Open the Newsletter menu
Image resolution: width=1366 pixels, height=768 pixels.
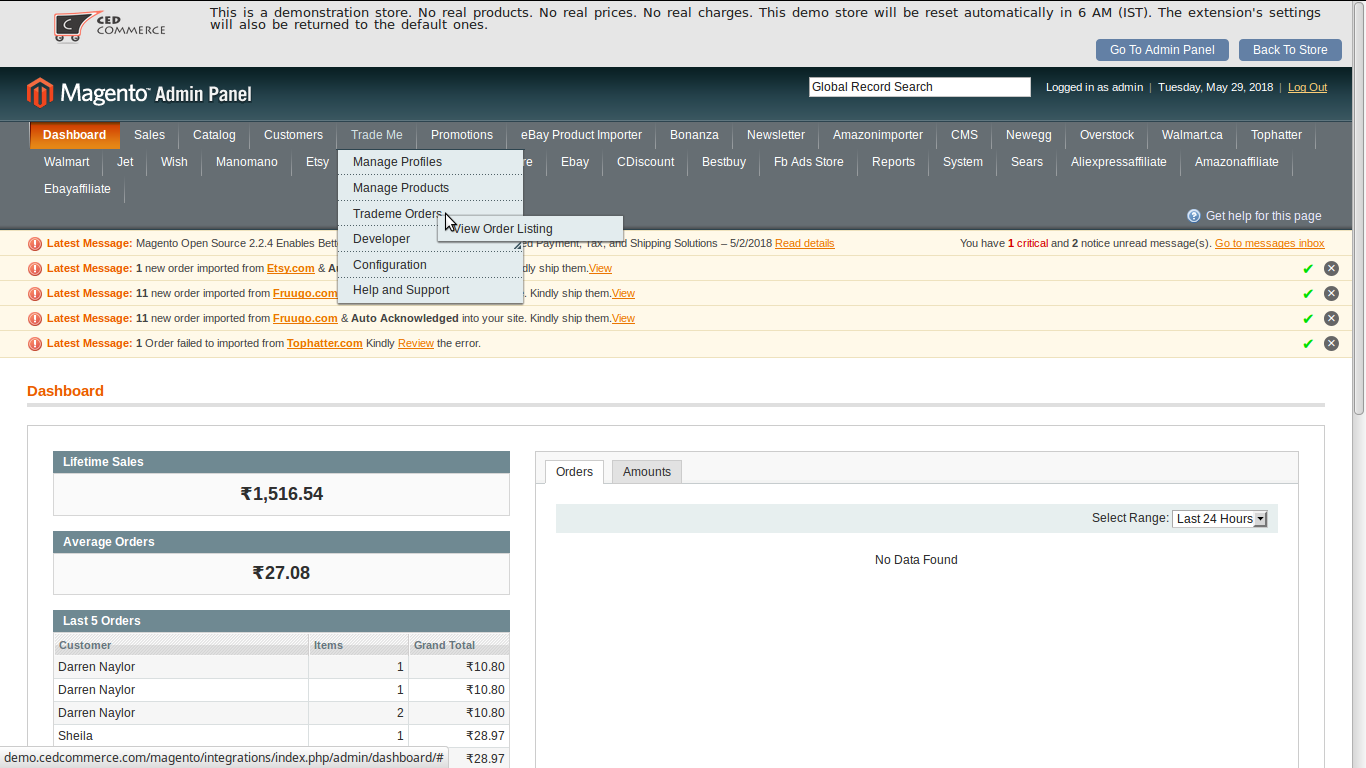click(x=776, y=135)
